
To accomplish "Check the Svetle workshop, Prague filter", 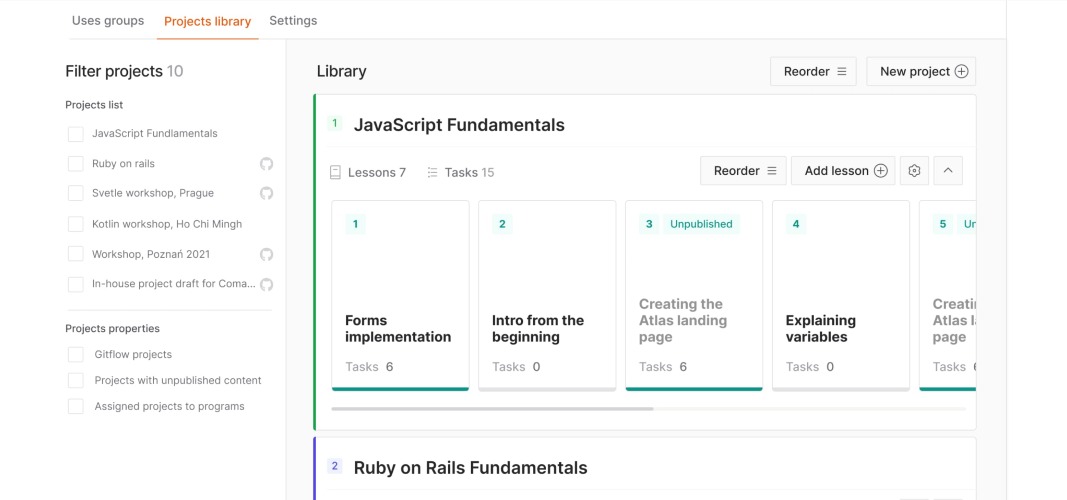I will click(x=76, y=193).
